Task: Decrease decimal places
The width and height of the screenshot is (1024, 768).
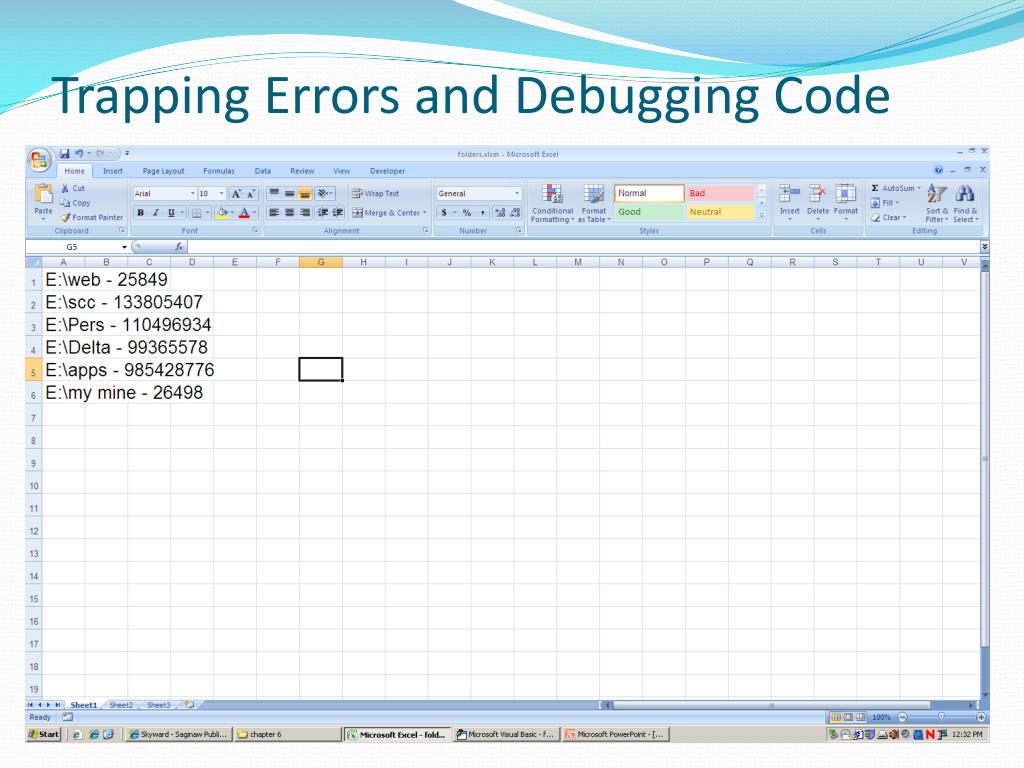Action: pyautogui.click(x=515, y=213)
